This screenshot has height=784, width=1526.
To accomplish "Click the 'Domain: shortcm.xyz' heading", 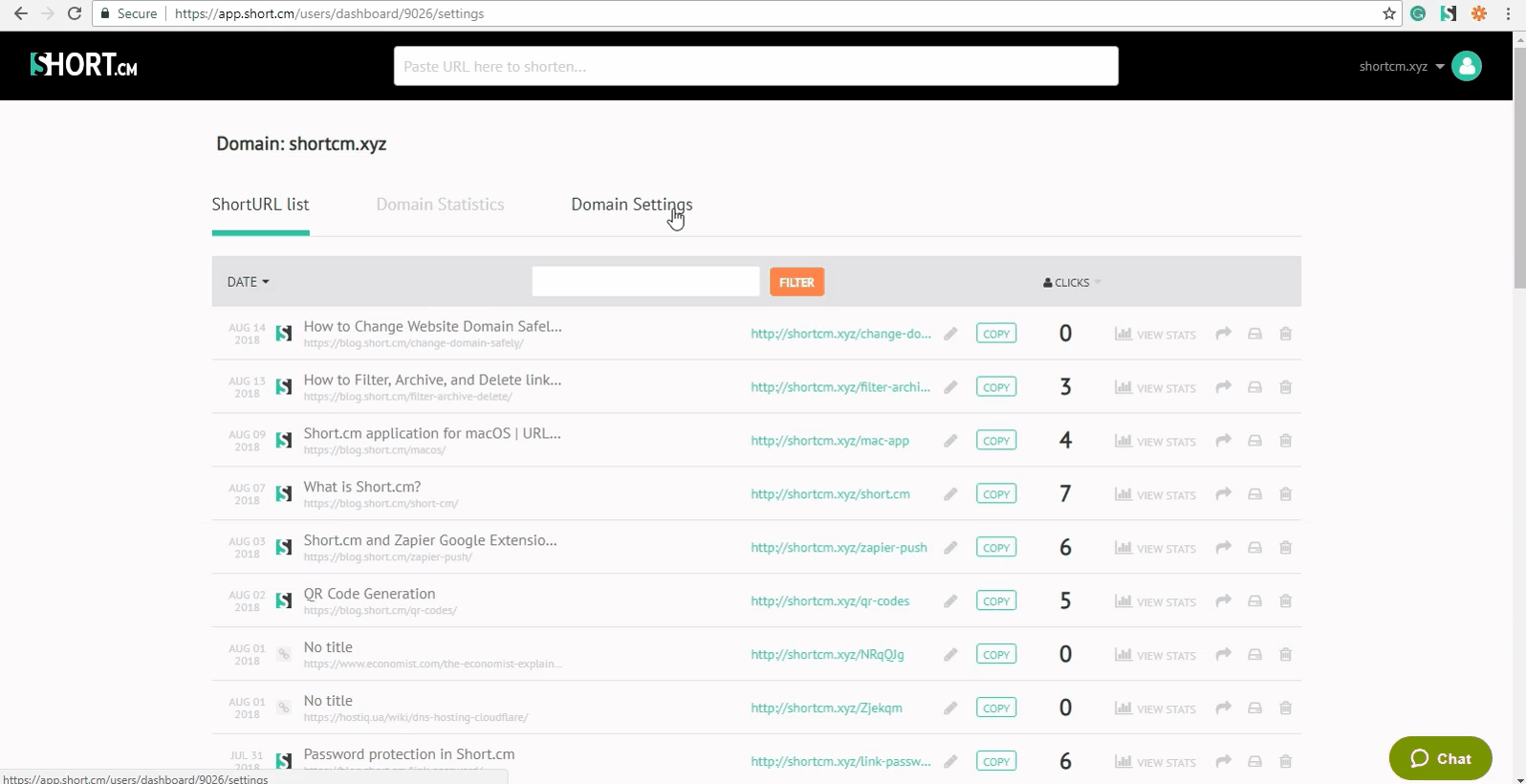I will 301,143.
